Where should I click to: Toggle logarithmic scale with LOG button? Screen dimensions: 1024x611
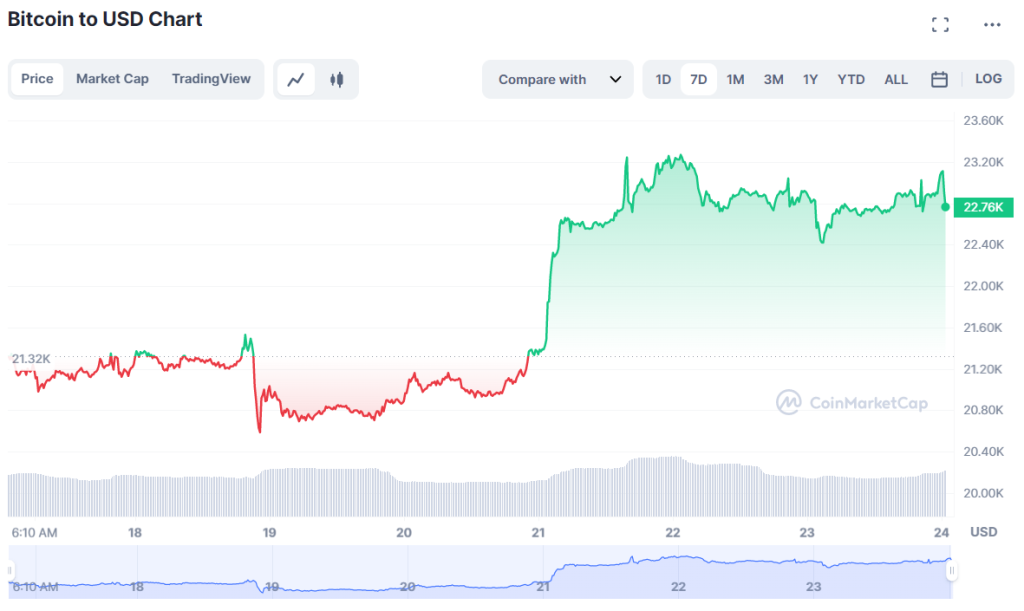pos(988,78)
